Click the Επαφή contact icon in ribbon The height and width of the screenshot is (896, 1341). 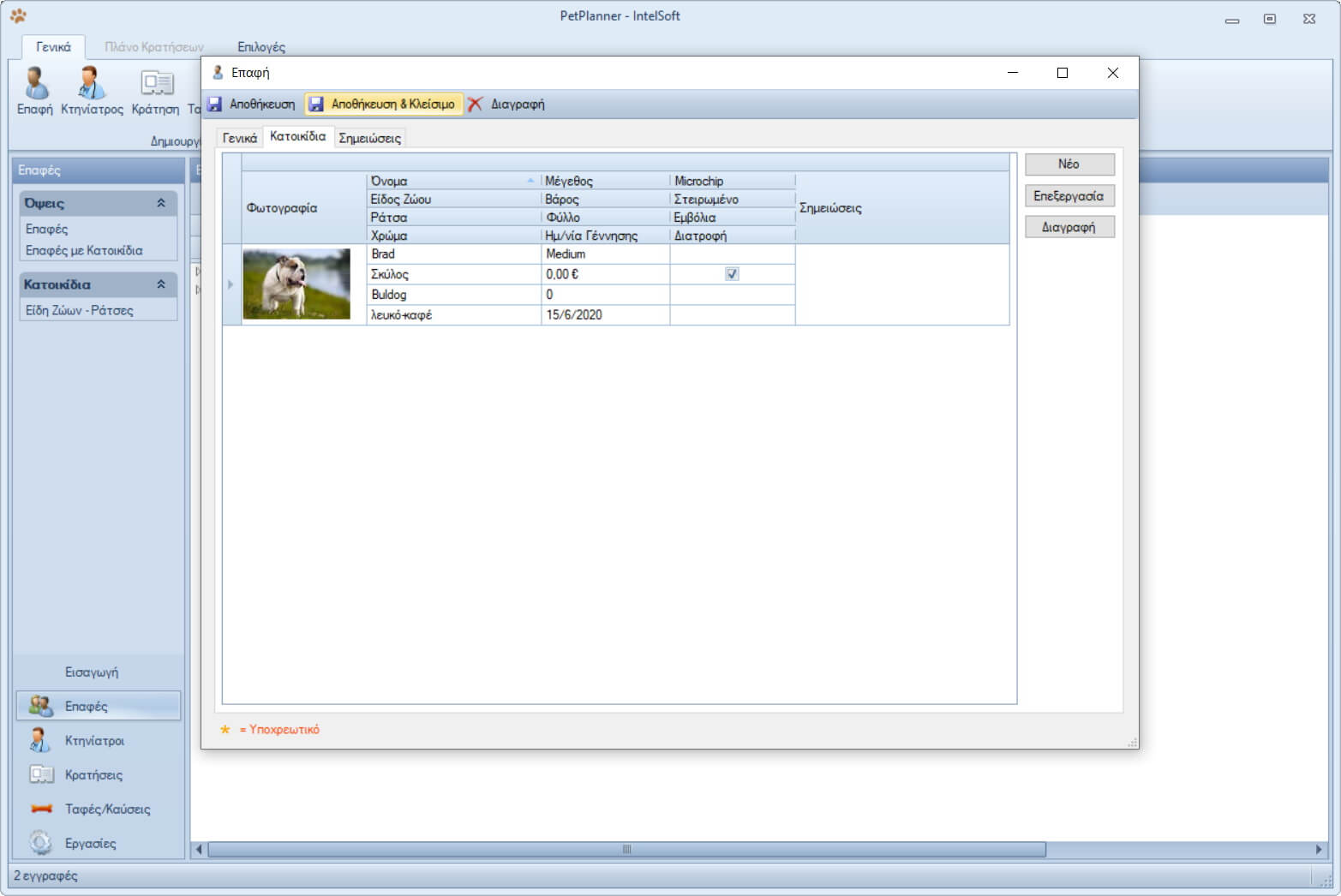click(x=35, y=90)
